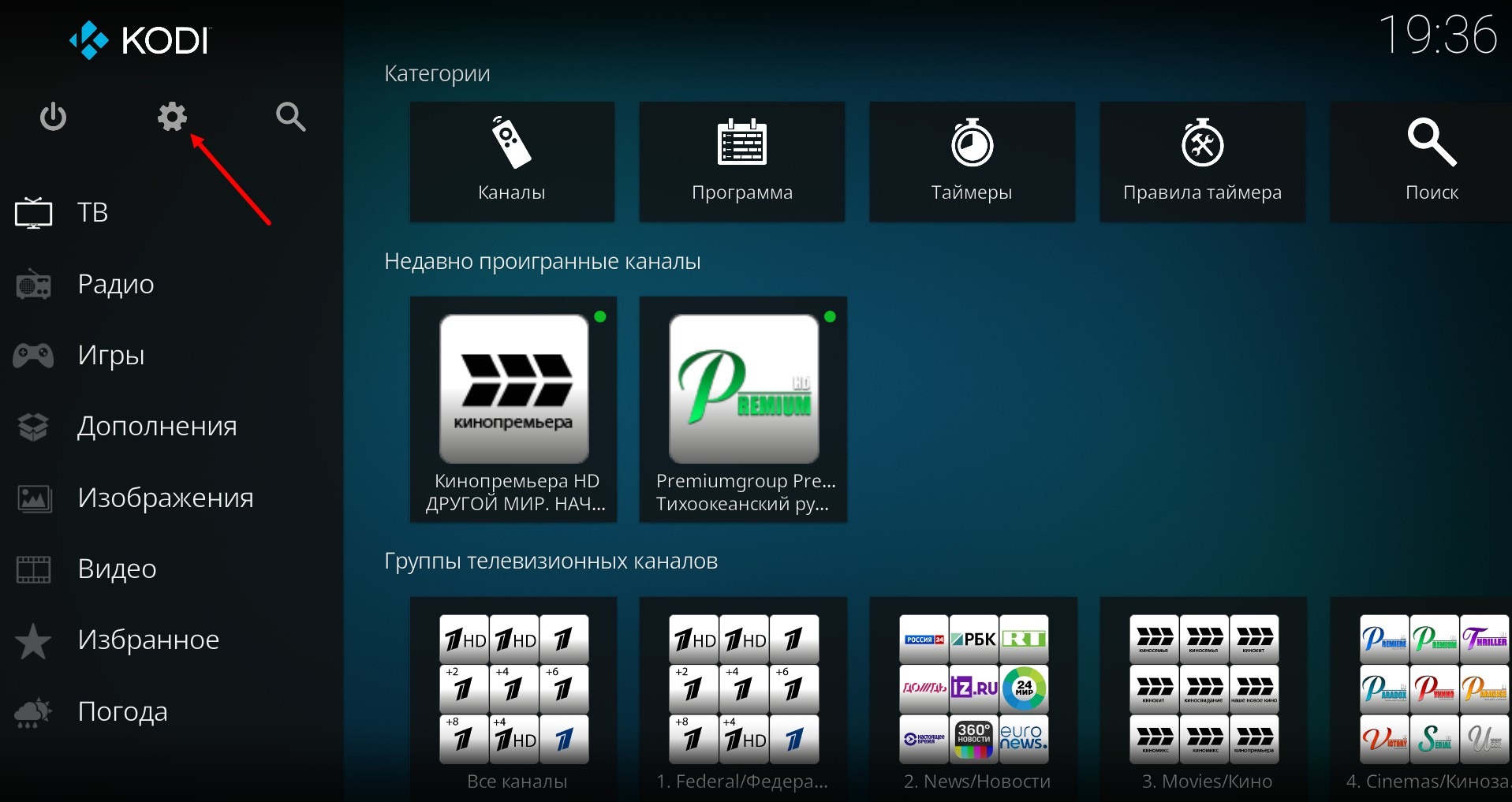
Task: Open the Погода weather section
Action: pos(122,712)
